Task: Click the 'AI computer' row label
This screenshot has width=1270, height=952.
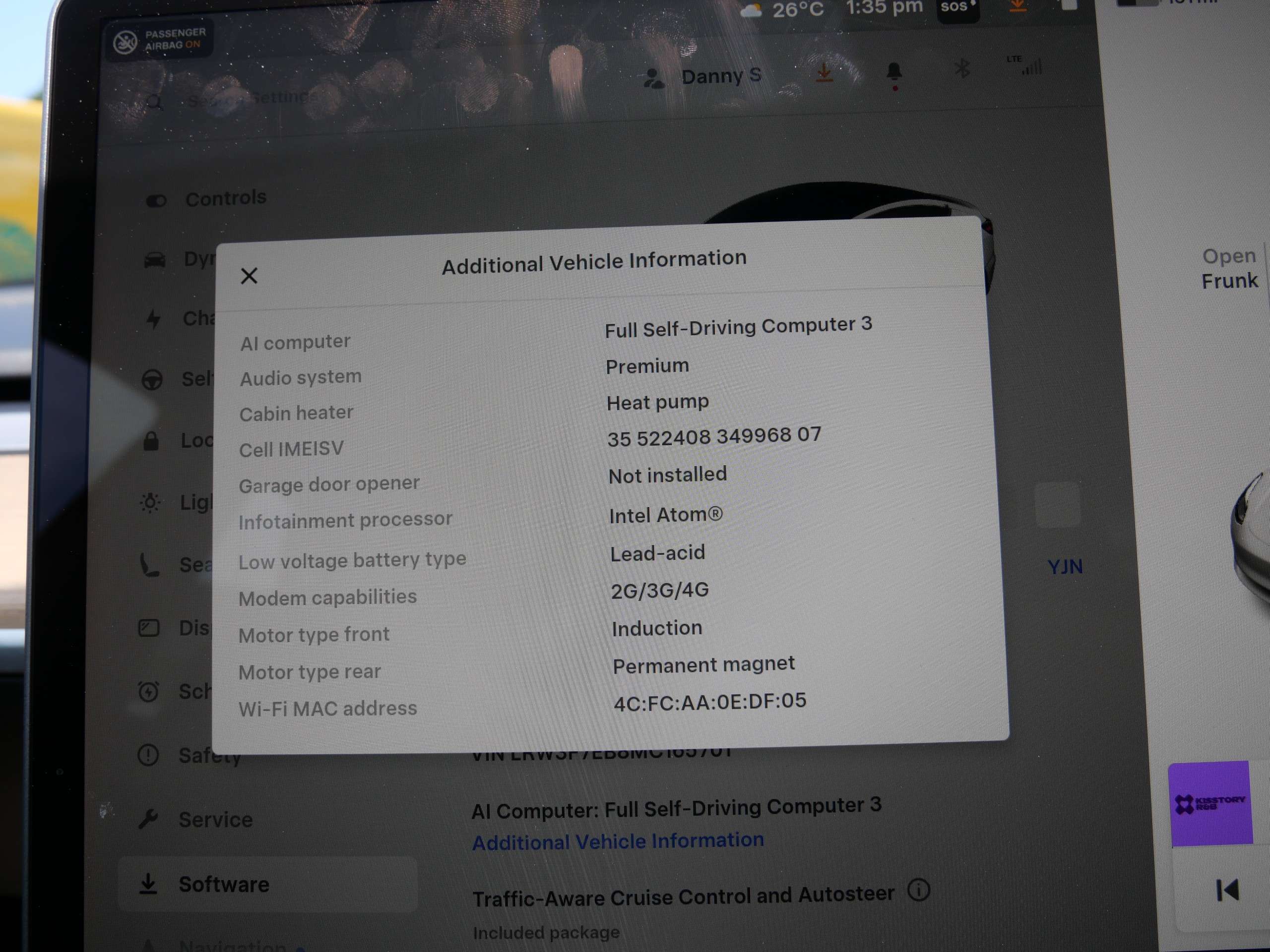Action: pyautogui.click(x=295, y=342)
